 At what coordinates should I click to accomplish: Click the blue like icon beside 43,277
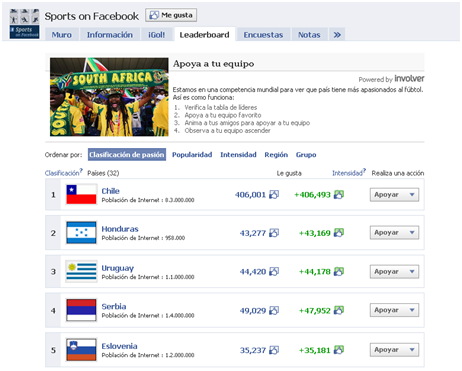click(x=274, y=233)
